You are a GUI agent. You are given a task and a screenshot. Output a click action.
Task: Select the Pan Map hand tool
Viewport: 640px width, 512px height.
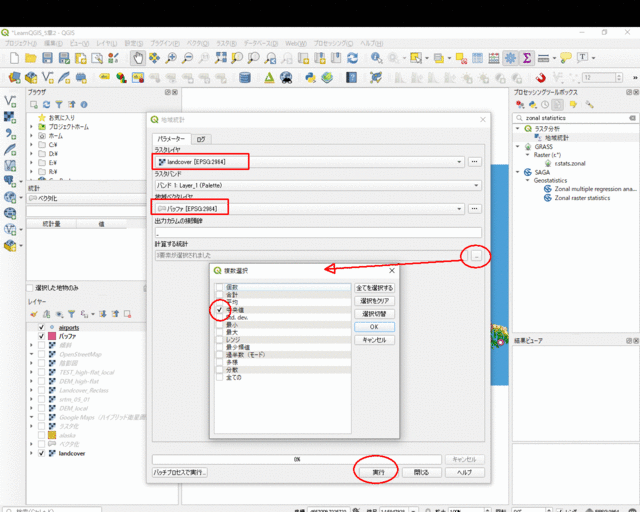pos(138,58)
